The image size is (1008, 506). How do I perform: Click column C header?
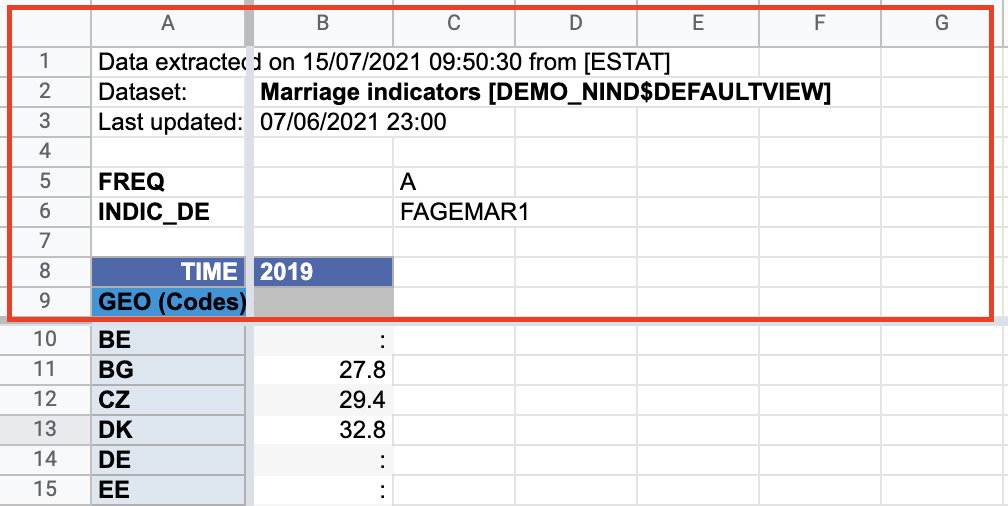[454, 23]
